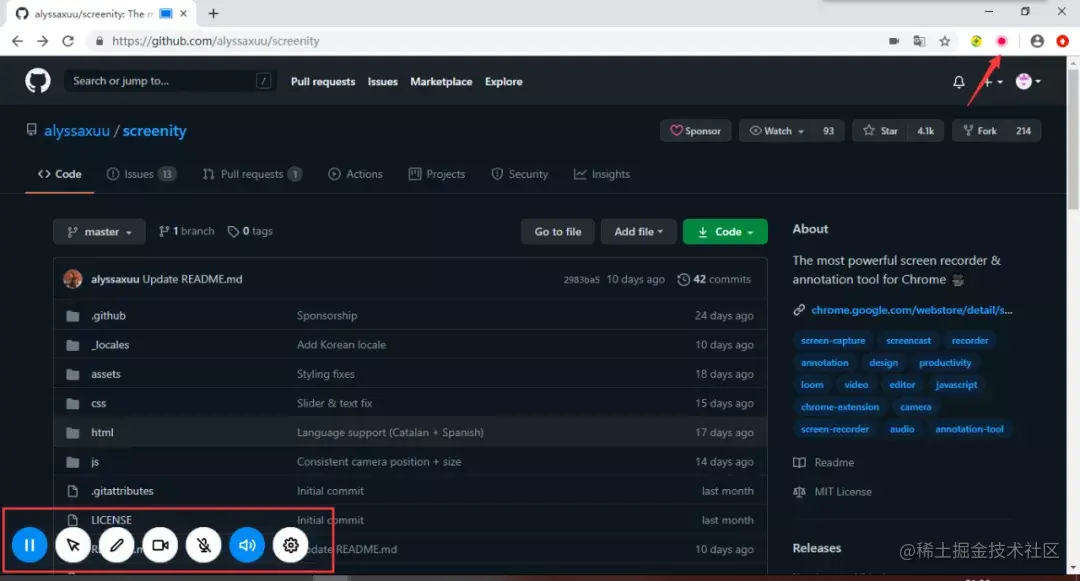Image resolution: width=1080 pixels, height=581 pixels.
Task: Open a new browser tab
Action: pos(214,14)
